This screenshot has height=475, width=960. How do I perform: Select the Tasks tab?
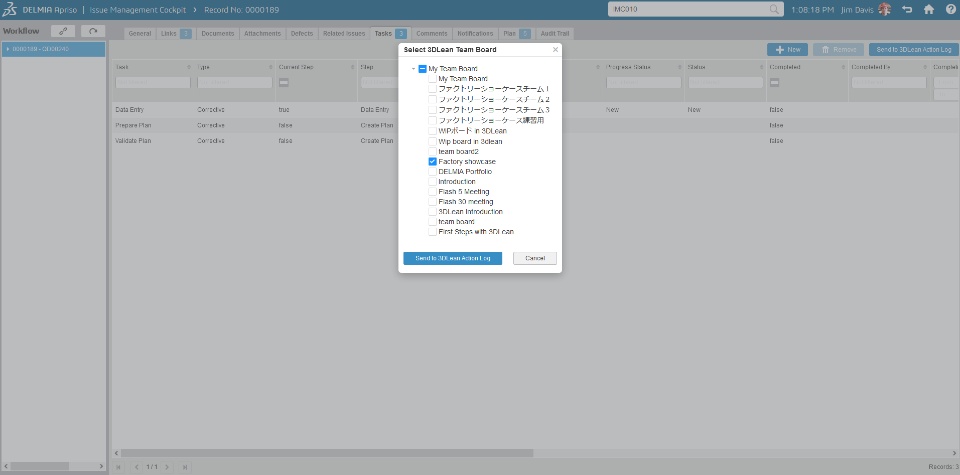(x=391, y=34)
